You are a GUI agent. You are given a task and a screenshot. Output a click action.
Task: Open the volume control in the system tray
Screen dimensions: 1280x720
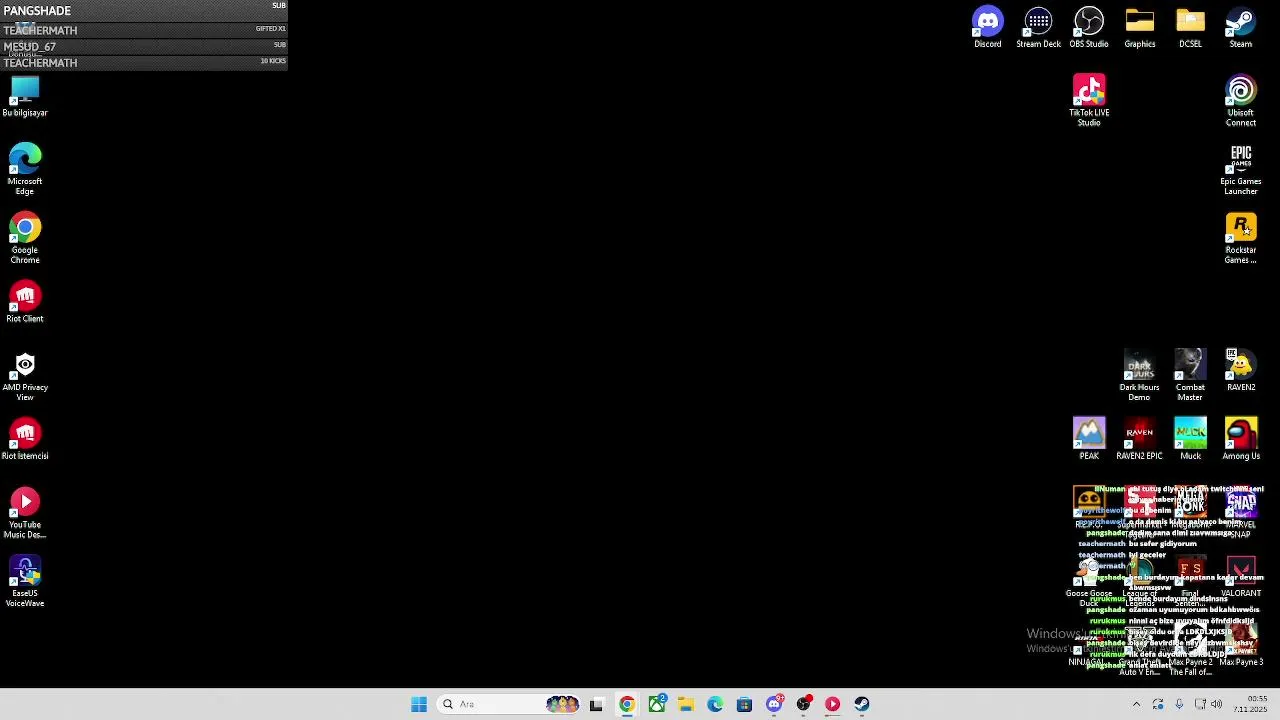click(x=1216, y=704)
